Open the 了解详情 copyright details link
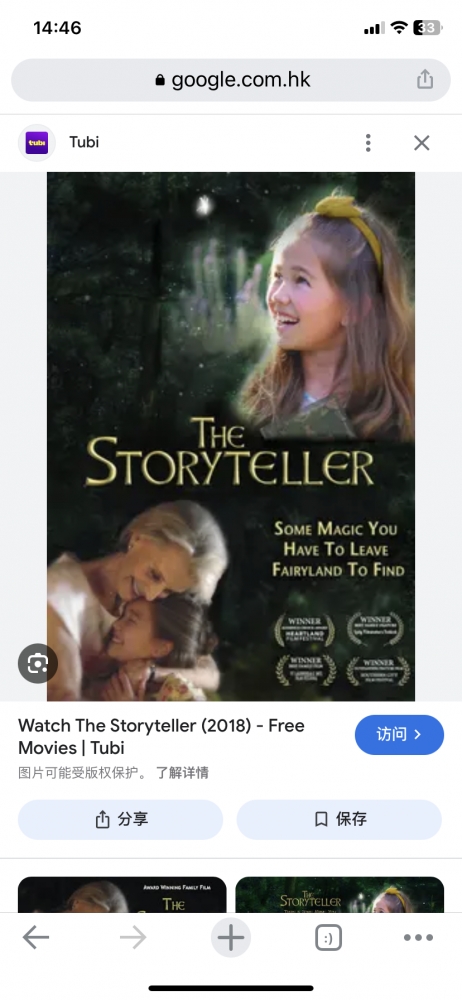 tap(183, 773)
